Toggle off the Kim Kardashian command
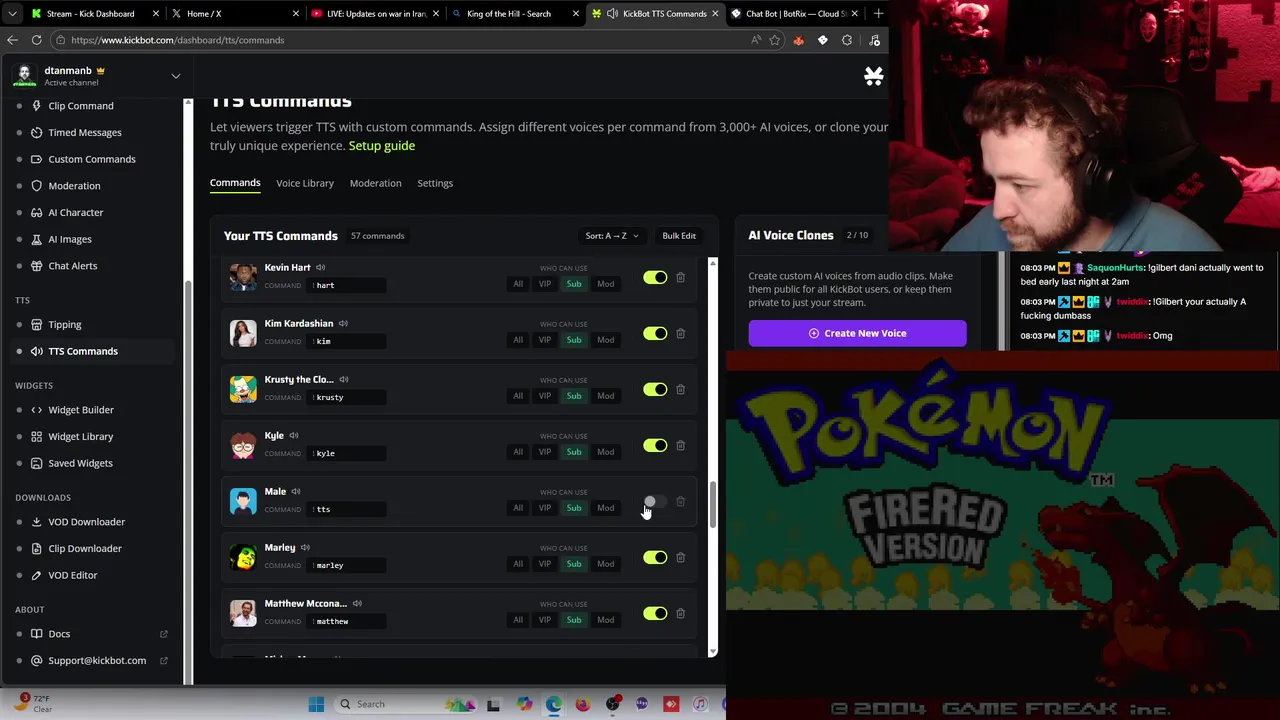This screenshot has height=720, width=1280. (x=655, y=333)
